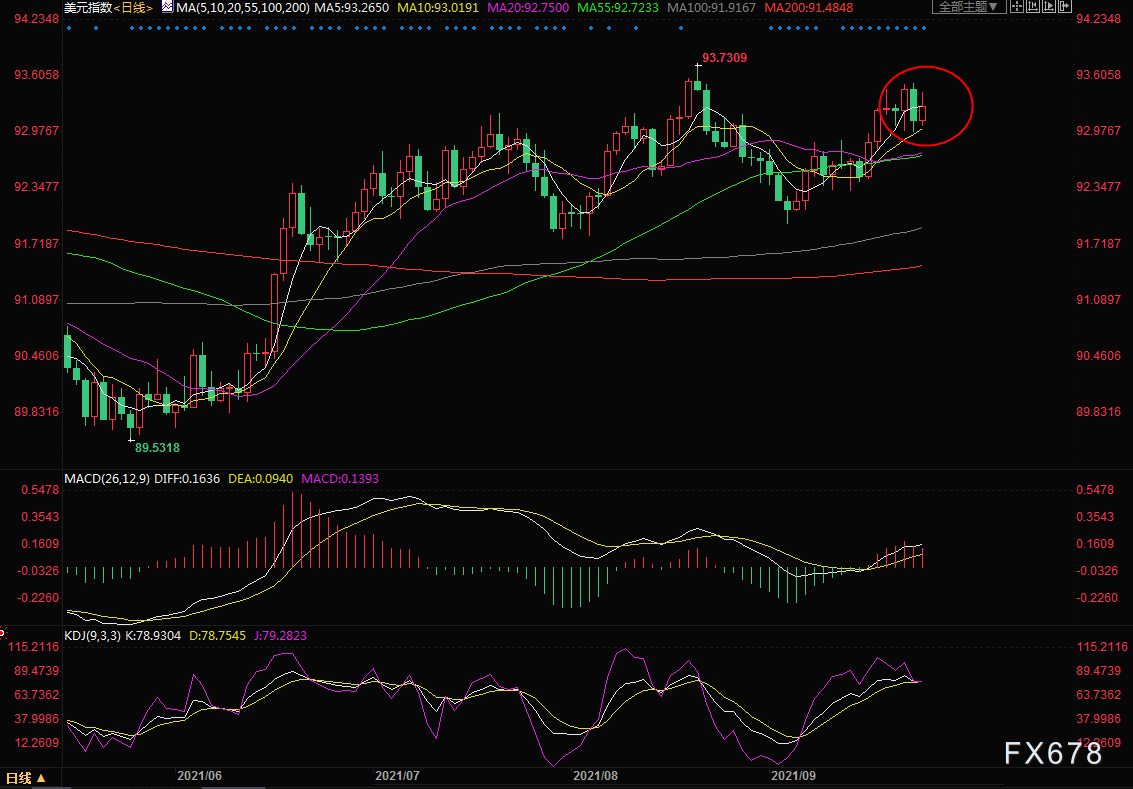Select the MACD(26,12,9) indicator label

pyautogui.click(x=107, y=478)
